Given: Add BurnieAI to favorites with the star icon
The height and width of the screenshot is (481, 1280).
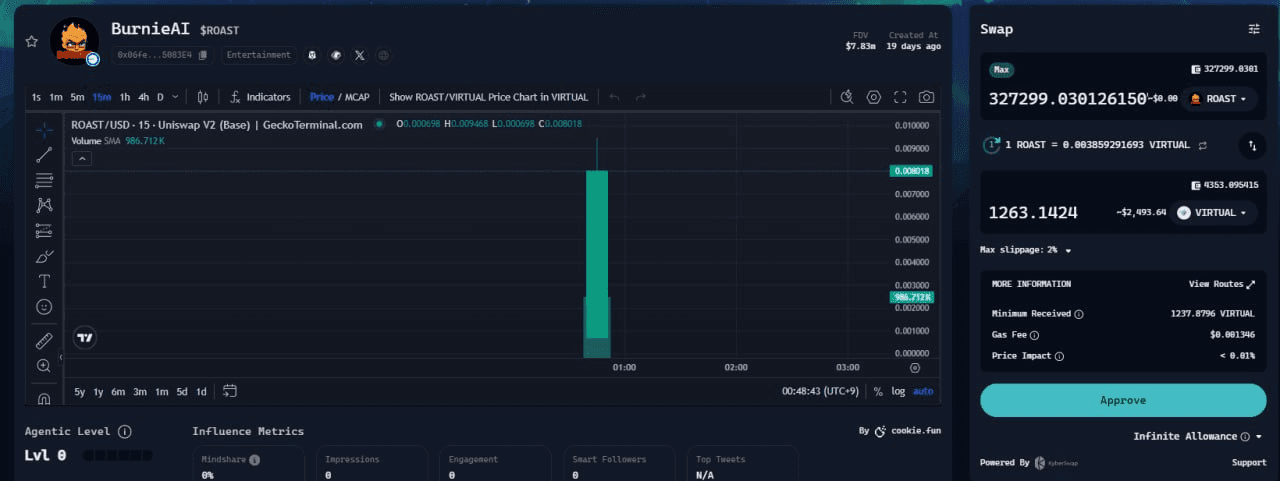Looking at the screenshot, I should tap(31, 42).
